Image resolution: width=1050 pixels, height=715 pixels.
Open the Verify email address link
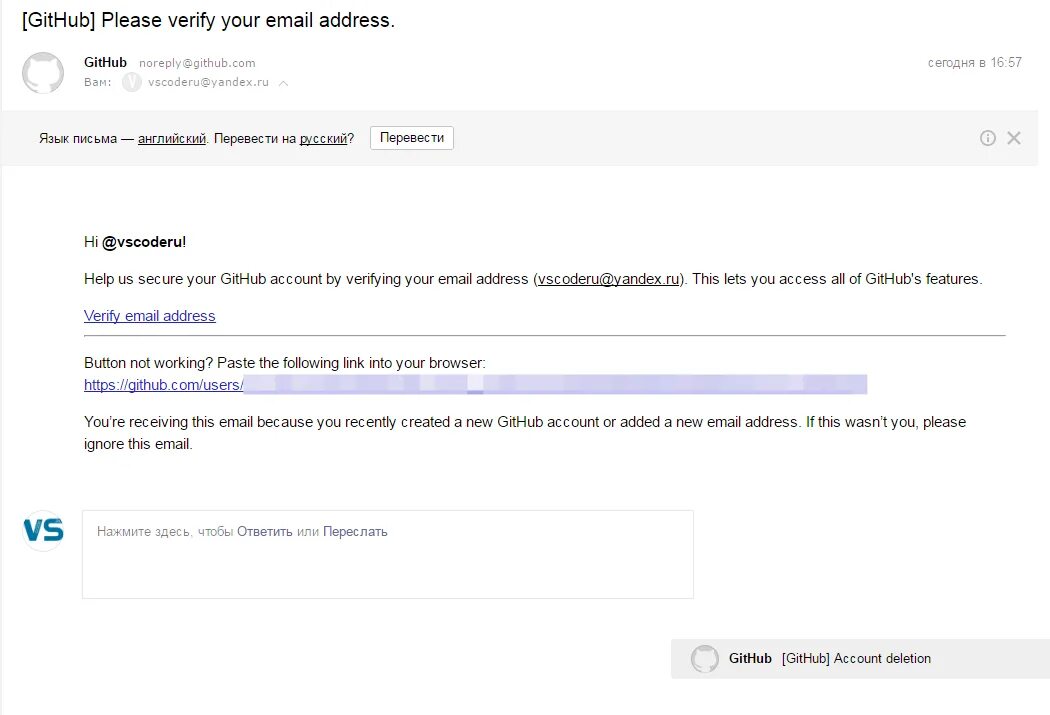pyautogui.click(x=149, y=316)
